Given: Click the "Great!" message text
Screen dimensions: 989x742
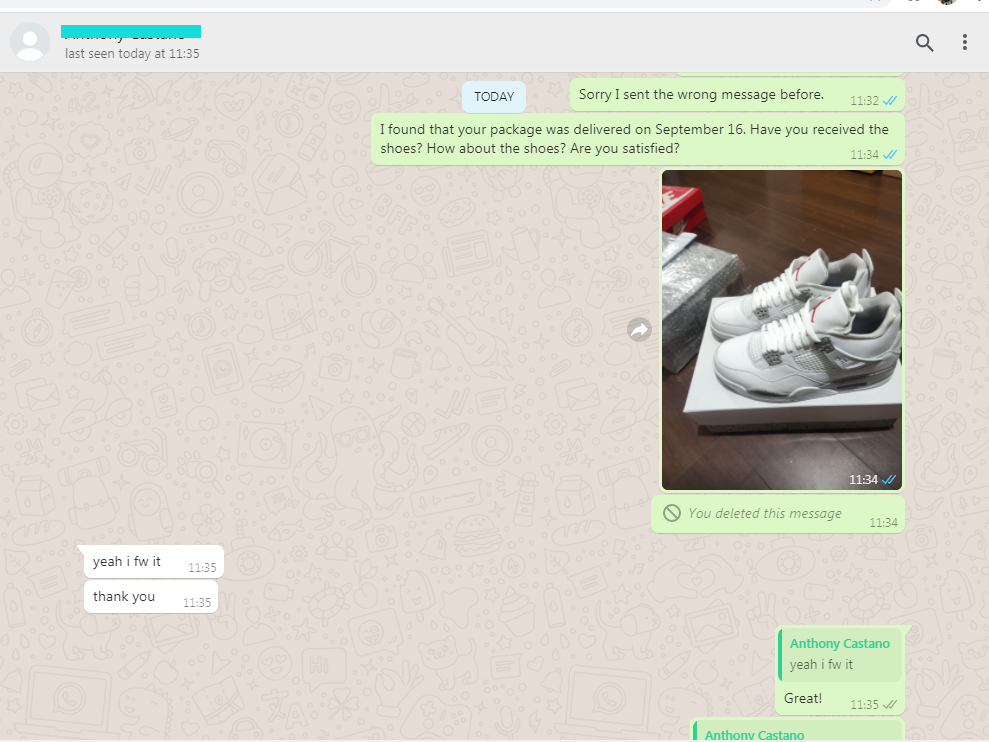Looking at the screenshot, I should click(x=803, y=698).
